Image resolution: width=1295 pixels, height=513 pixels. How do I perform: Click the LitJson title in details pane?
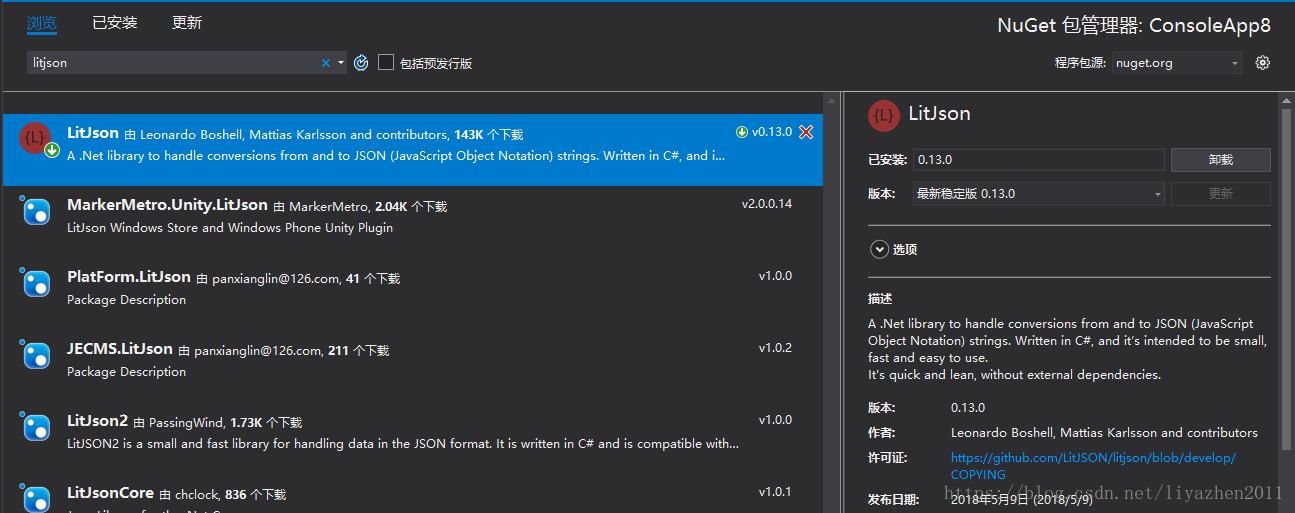(939, 114)
